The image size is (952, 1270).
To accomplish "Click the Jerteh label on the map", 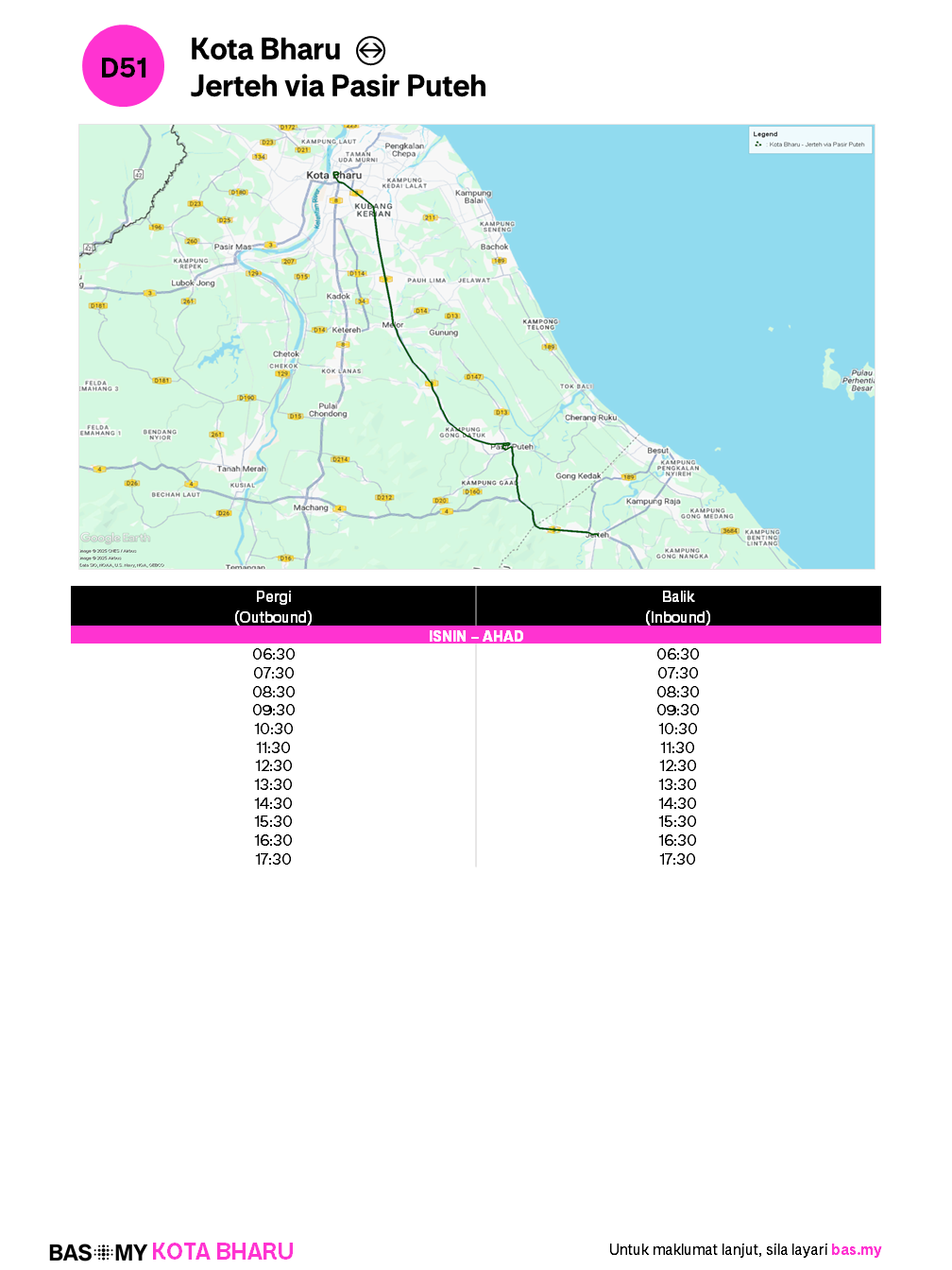I will click(597, 535).
